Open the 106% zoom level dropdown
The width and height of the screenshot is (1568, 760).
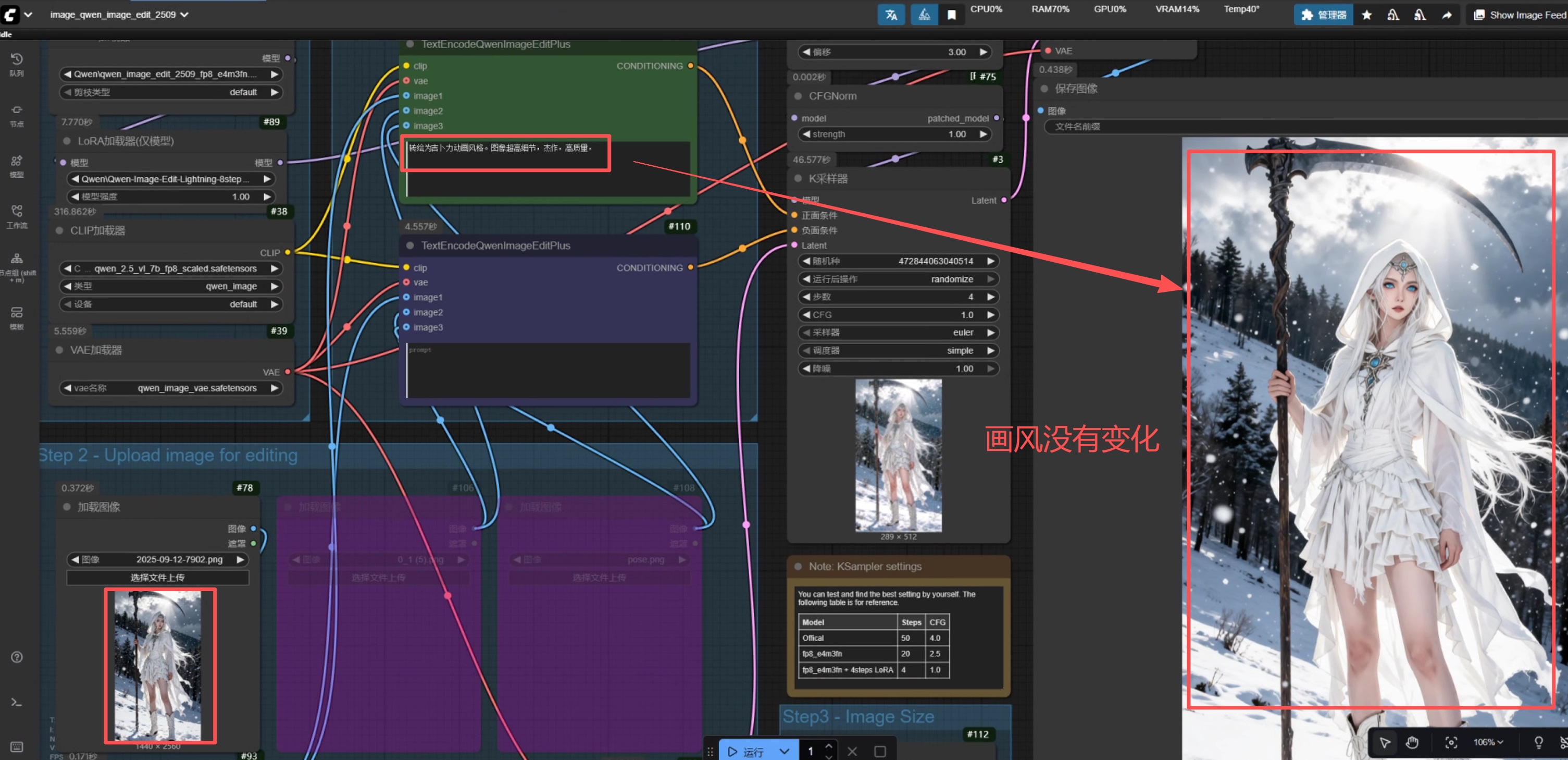(x=1488, y=742)
